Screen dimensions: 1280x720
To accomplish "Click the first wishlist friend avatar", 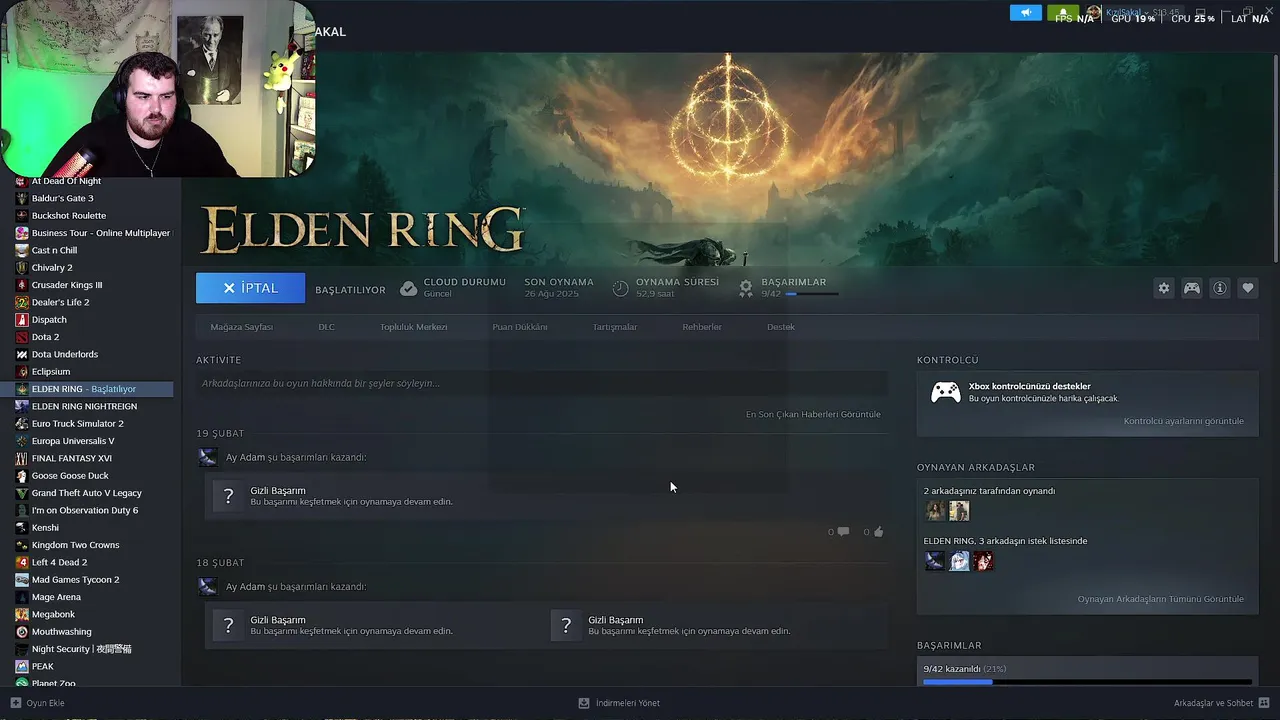I will [x=935, y=561].
